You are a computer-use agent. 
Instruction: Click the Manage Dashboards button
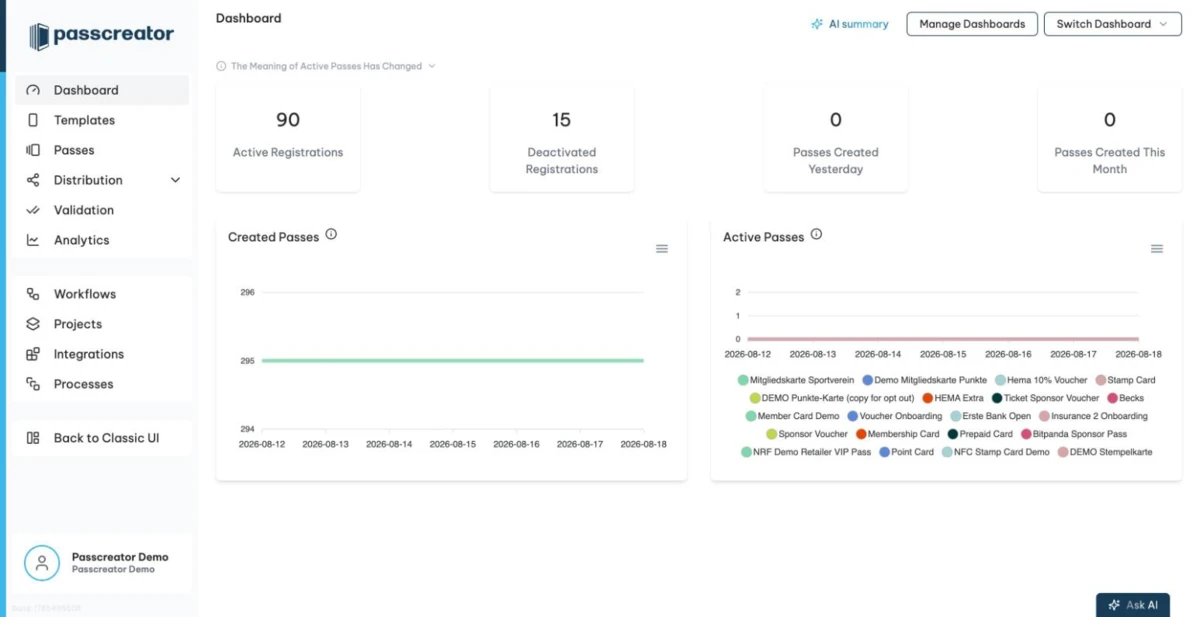point(971,24)
